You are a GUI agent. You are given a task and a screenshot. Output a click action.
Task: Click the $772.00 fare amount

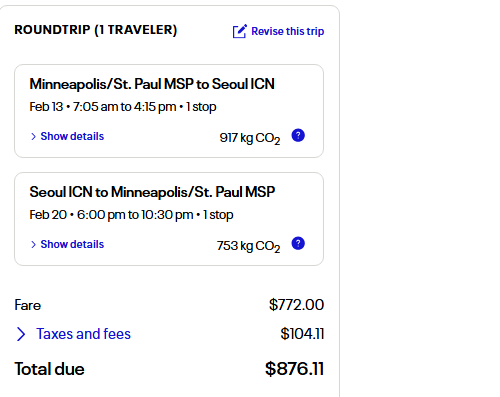pyautogui.click(x=296, y=305)
